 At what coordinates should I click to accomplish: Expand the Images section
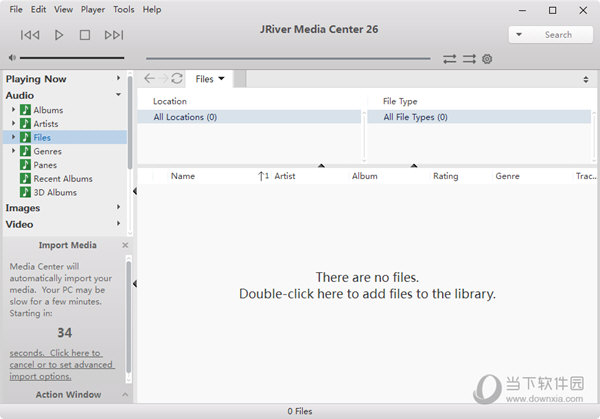click(x=118, y=207)
